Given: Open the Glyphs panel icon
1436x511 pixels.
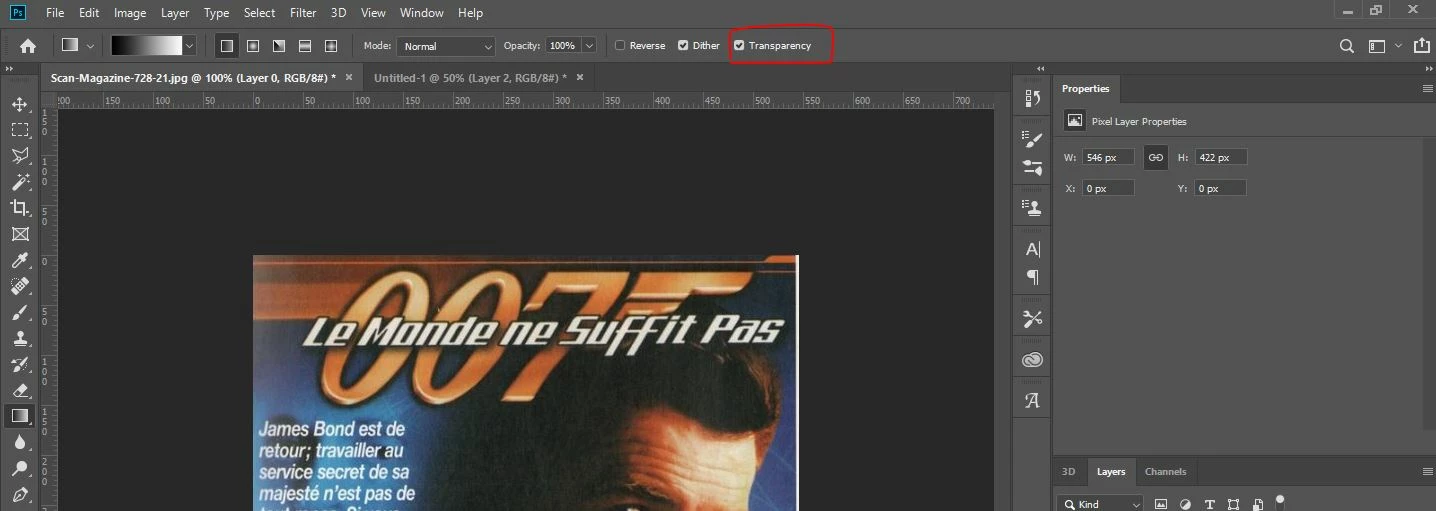Looking at the screenshot, I should [1033, 401].
